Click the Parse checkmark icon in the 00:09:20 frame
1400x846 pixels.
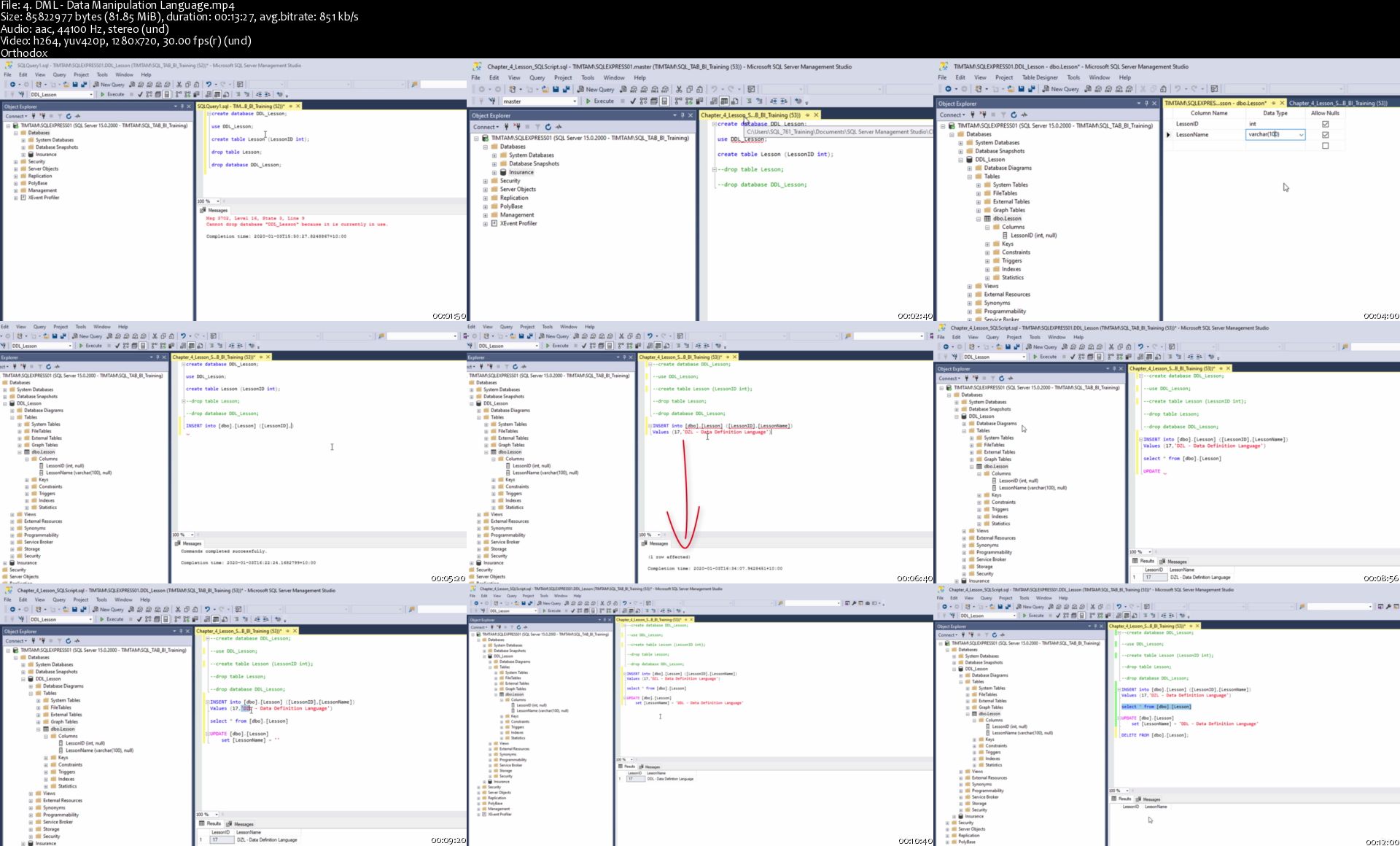[x=140, y=619]
